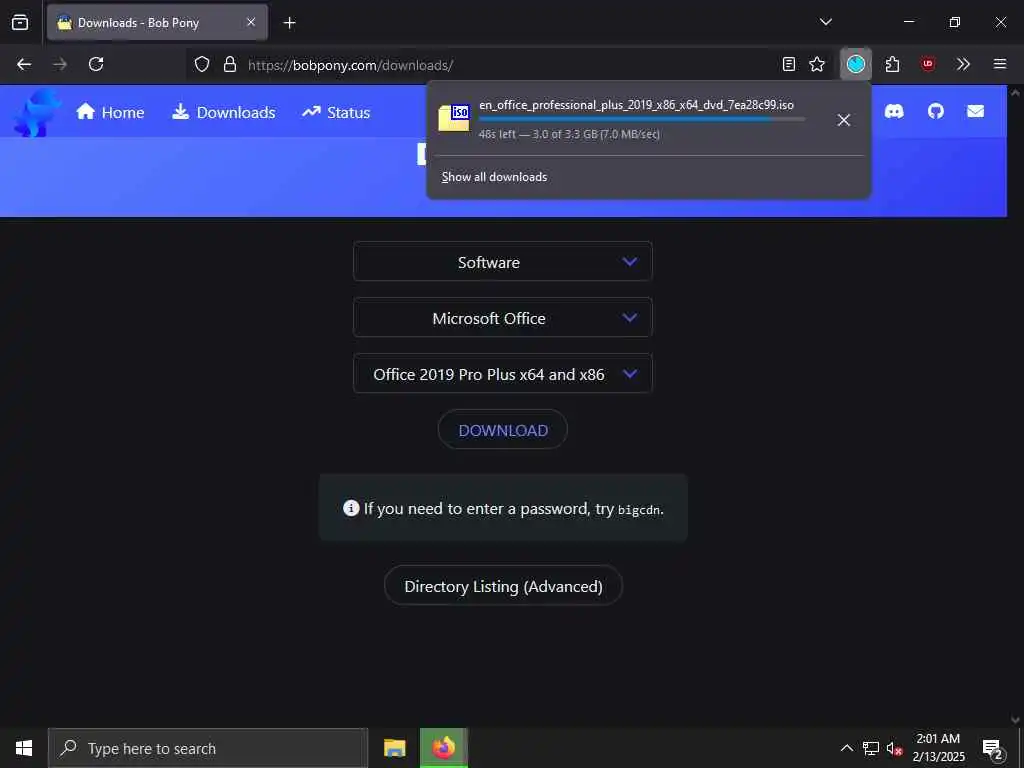Screen dimensions: 1024x768
Task: Click the 48s left download status text
Action: coord(569,135)
